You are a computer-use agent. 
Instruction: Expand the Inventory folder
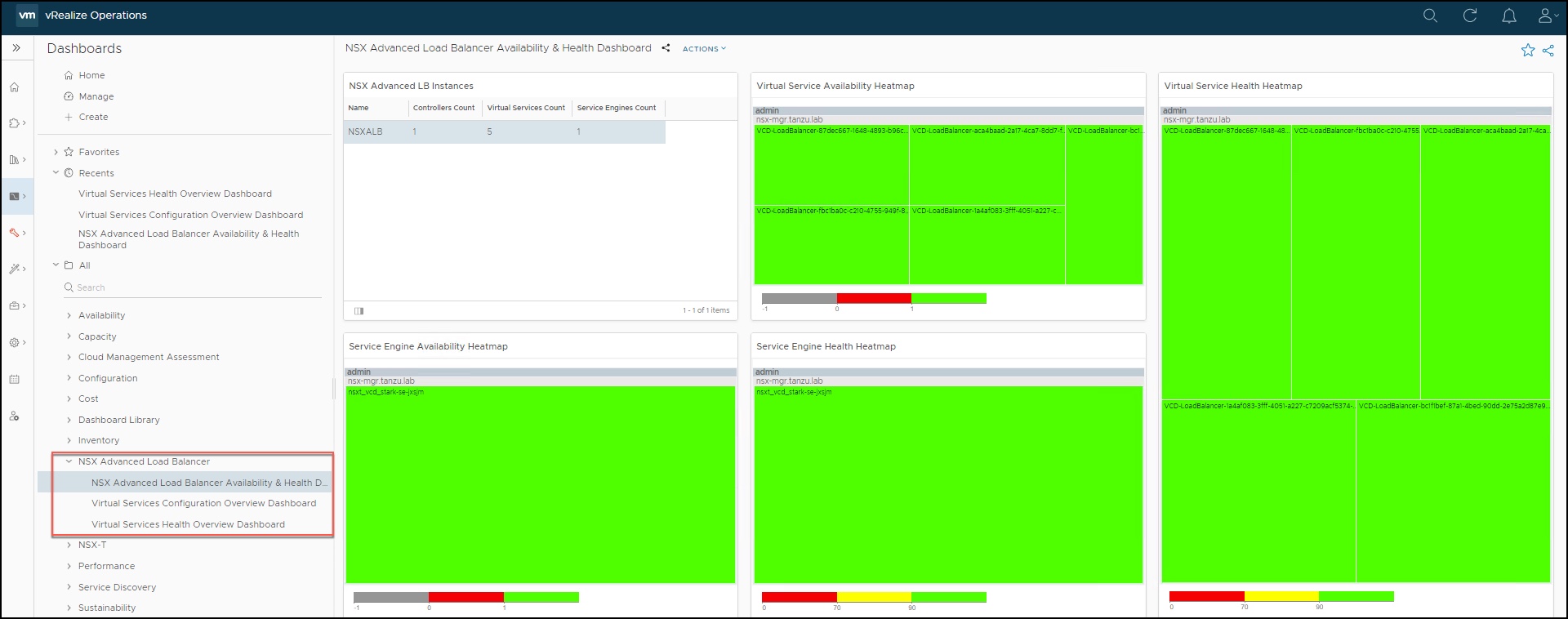click(69, 440)
